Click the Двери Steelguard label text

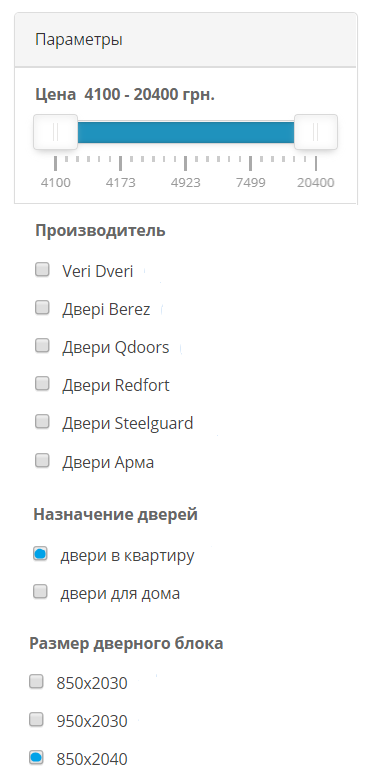pyautogui.click(x=127, y=424)
